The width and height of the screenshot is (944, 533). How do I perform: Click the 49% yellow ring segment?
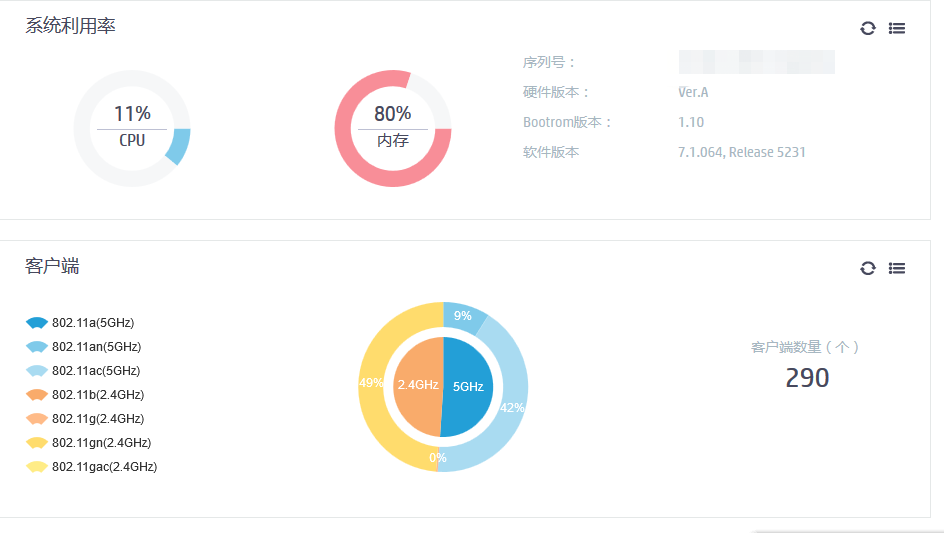(x=371, y=384)
